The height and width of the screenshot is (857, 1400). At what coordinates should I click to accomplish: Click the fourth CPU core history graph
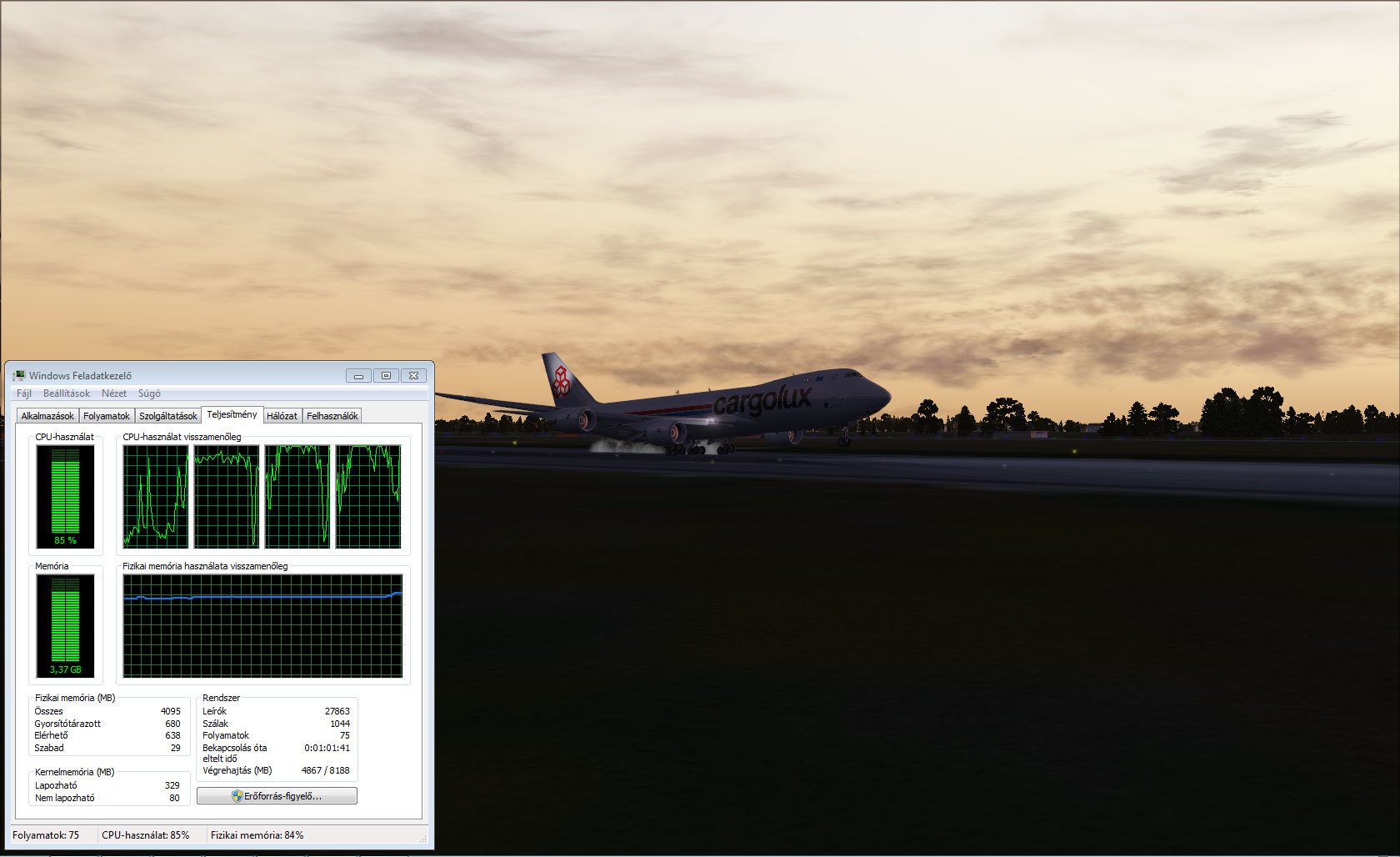point(368,497)
